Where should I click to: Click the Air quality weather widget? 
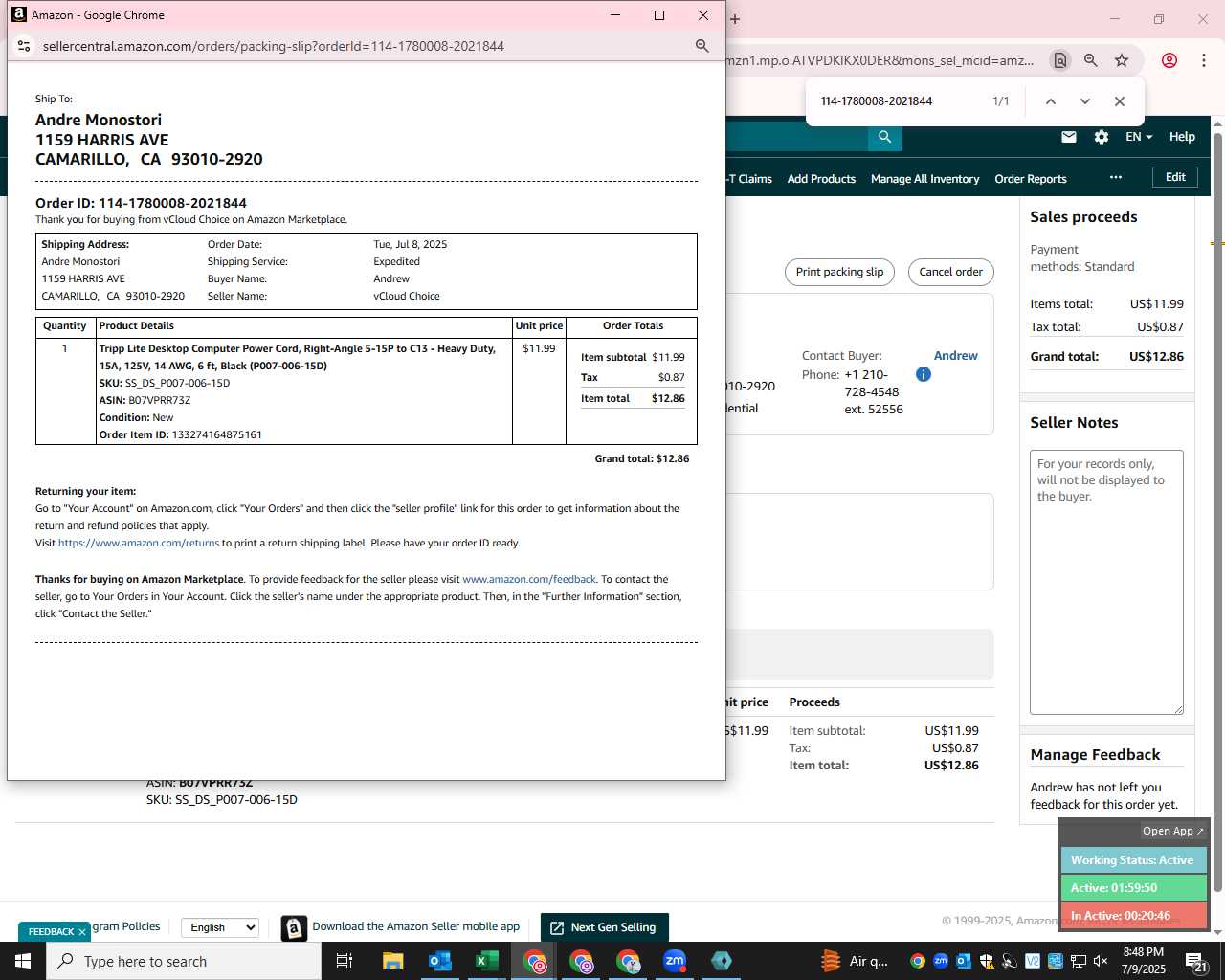tap(855, 961)
